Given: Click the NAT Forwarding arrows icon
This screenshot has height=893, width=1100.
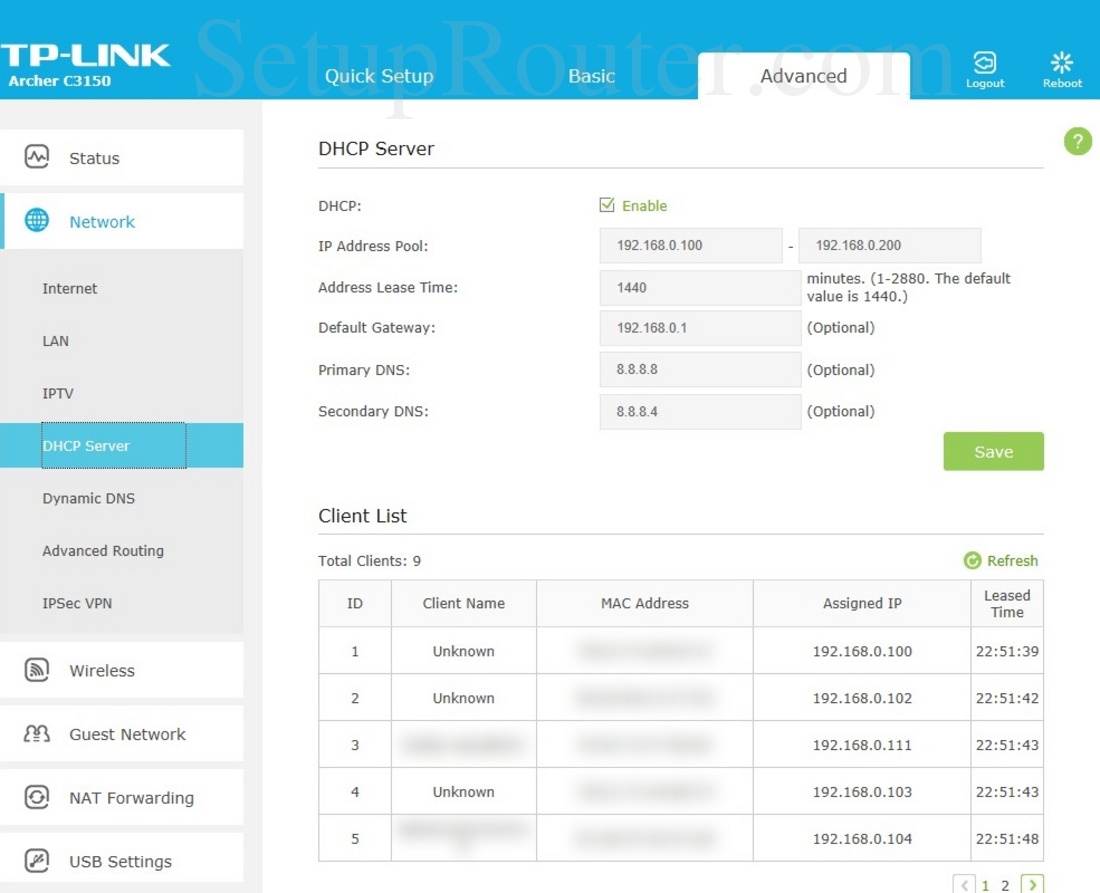Looking at the screenshot, I should (x=37, y=797).
